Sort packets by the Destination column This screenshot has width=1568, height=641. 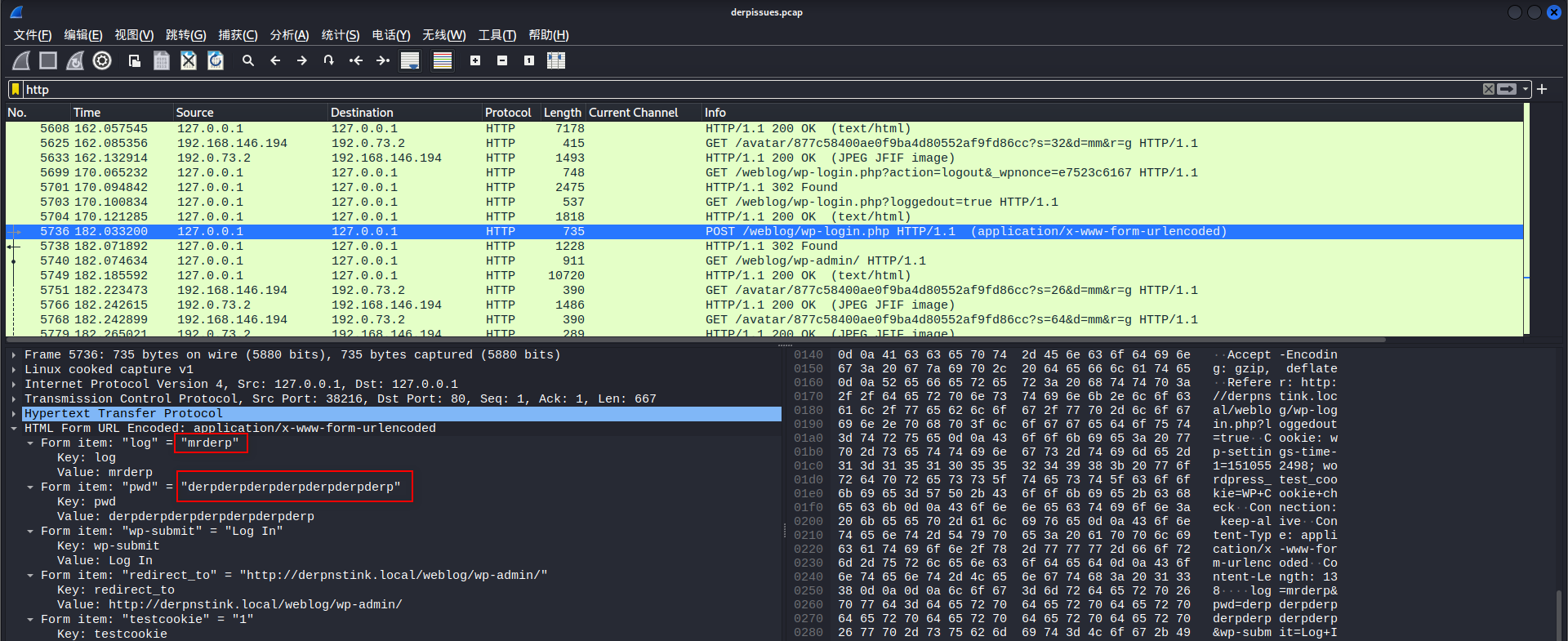[x=404, y=113]
